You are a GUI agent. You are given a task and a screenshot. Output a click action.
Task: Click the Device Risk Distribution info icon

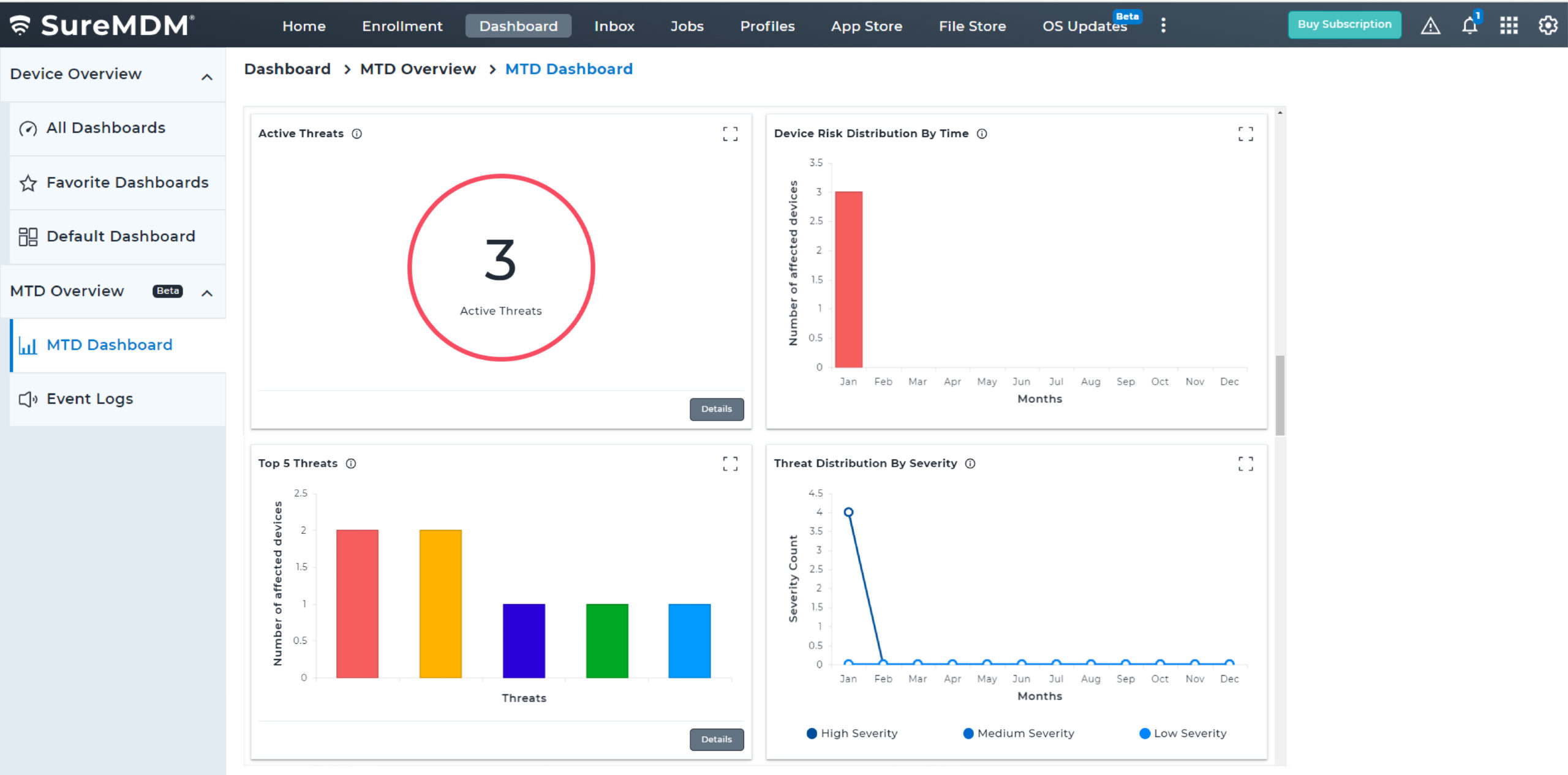point(982,133)
